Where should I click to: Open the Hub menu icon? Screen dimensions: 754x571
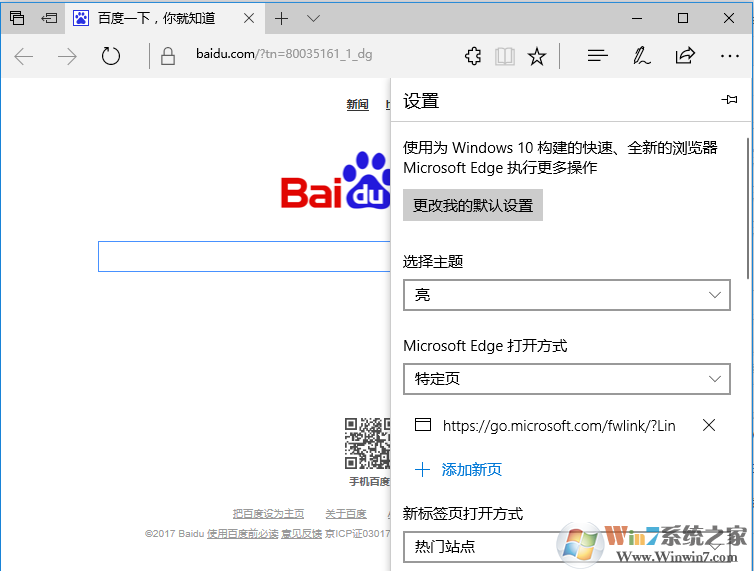tap(598, 57)
